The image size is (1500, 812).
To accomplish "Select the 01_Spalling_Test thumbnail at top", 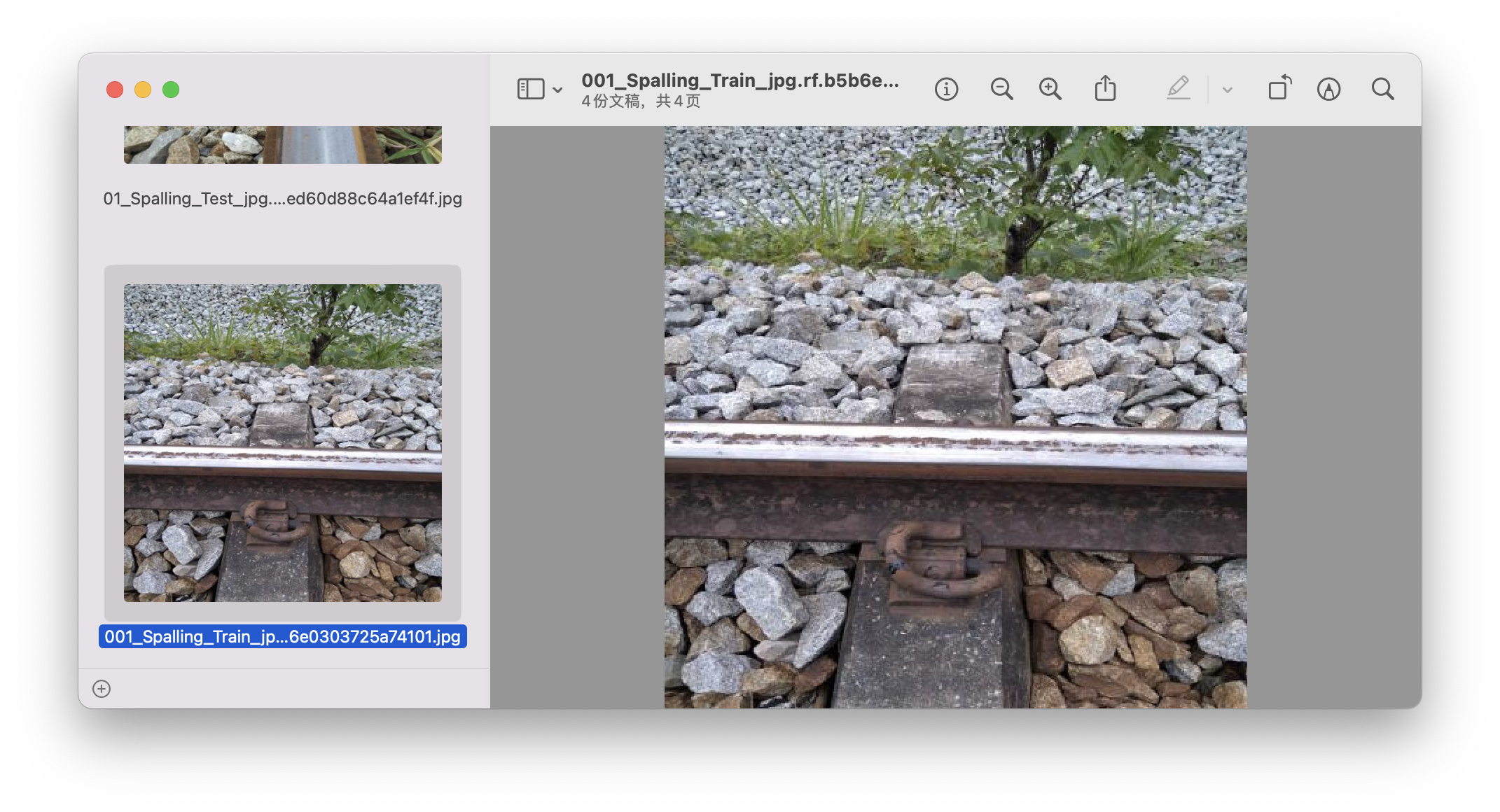I will [x=283, y=144].
